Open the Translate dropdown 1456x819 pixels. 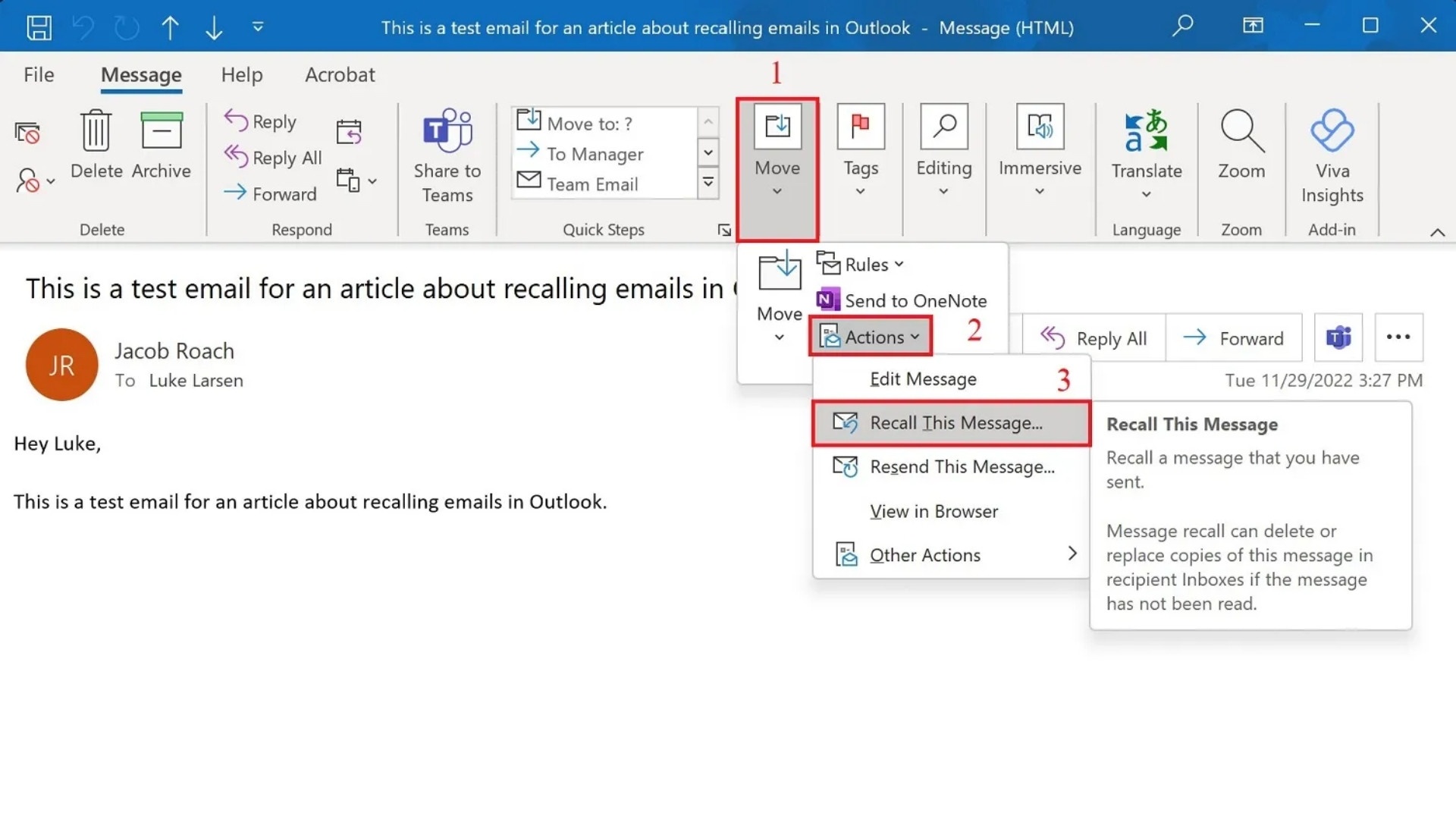click(1147, 154)
